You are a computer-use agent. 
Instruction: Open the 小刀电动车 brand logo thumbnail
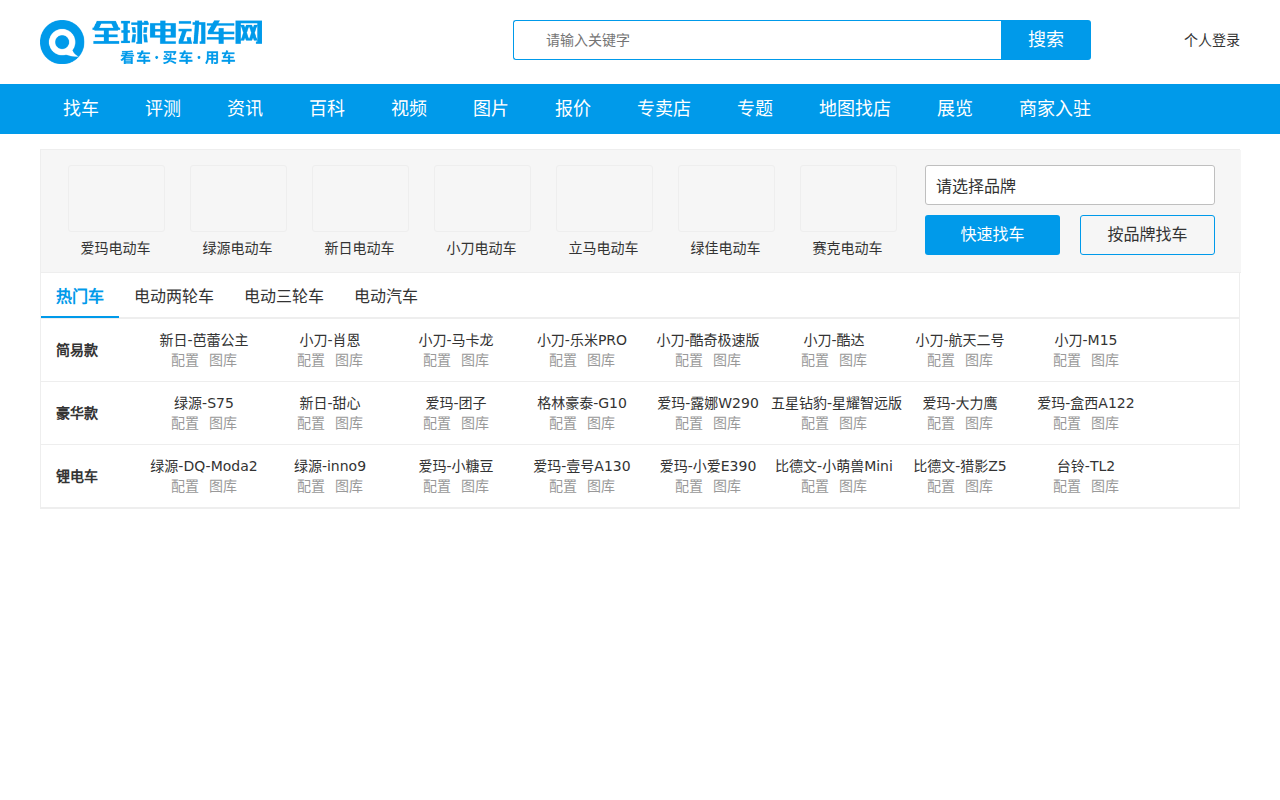pos(482,199)
